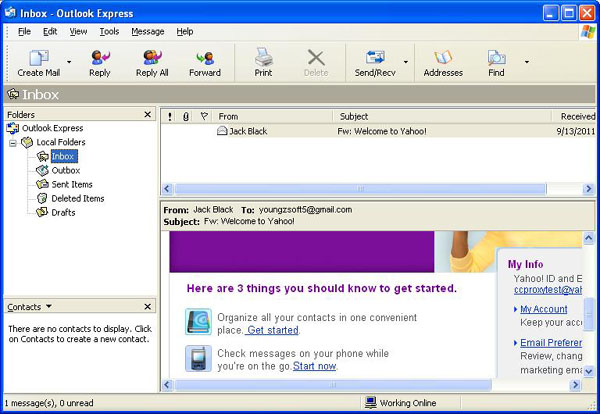Viewport: 600px width, 414px height.
Task: Sort messages by the Received column
Action: (x=574, y=116)
